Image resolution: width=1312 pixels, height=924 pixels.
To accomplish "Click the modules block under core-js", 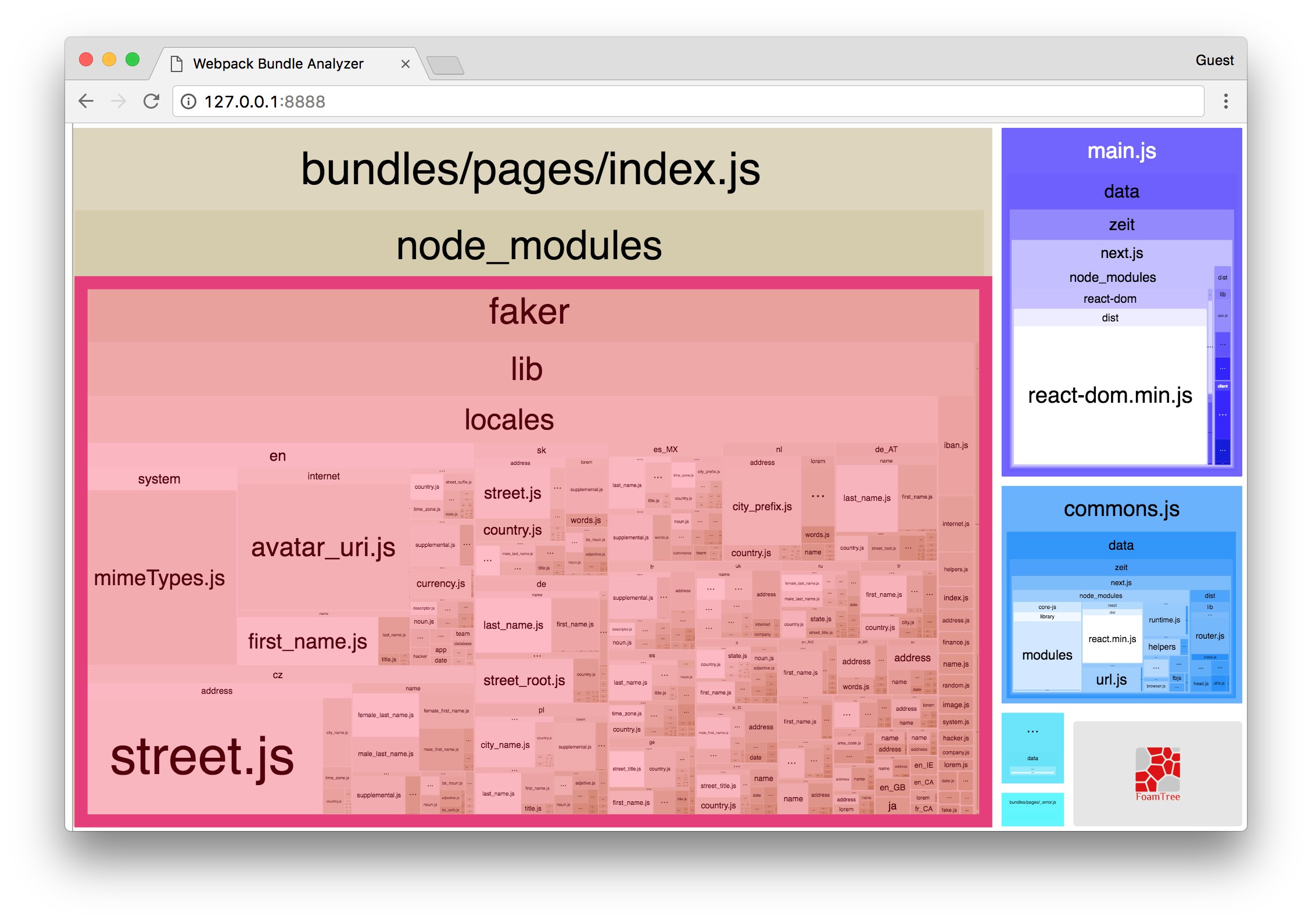I will (x=1047, y=655).
